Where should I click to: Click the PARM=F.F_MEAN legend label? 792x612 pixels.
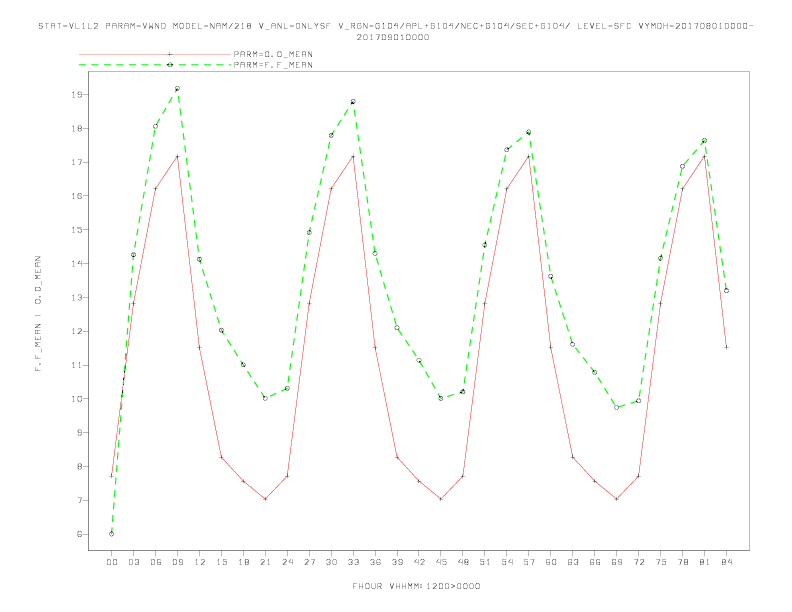(273, 65)
